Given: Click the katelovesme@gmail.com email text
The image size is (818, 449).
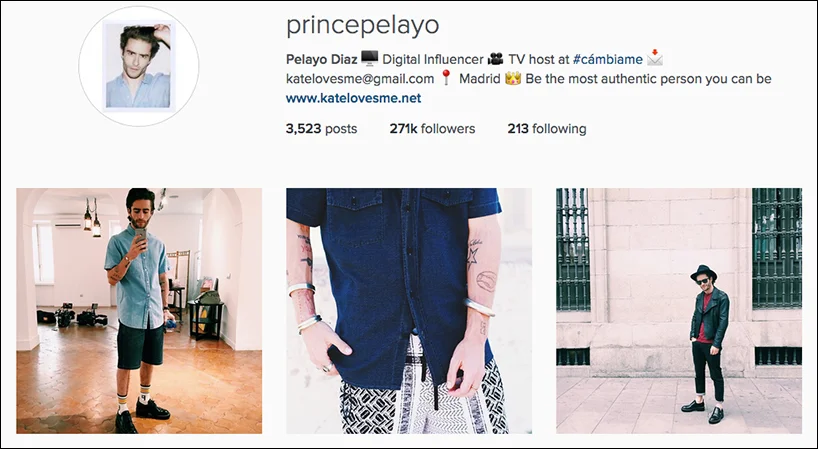Looking at the screenshot, I should pos(360,79).
